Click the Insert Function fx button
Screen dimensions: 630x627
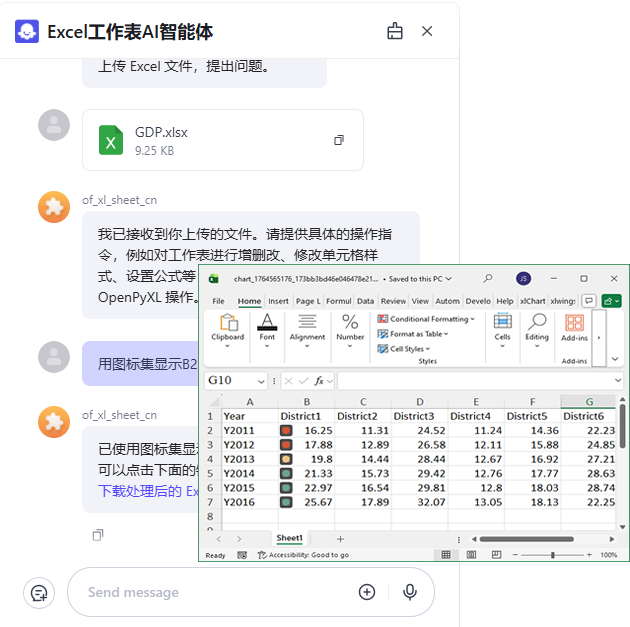pyautogui.click(x=319, y=380)
